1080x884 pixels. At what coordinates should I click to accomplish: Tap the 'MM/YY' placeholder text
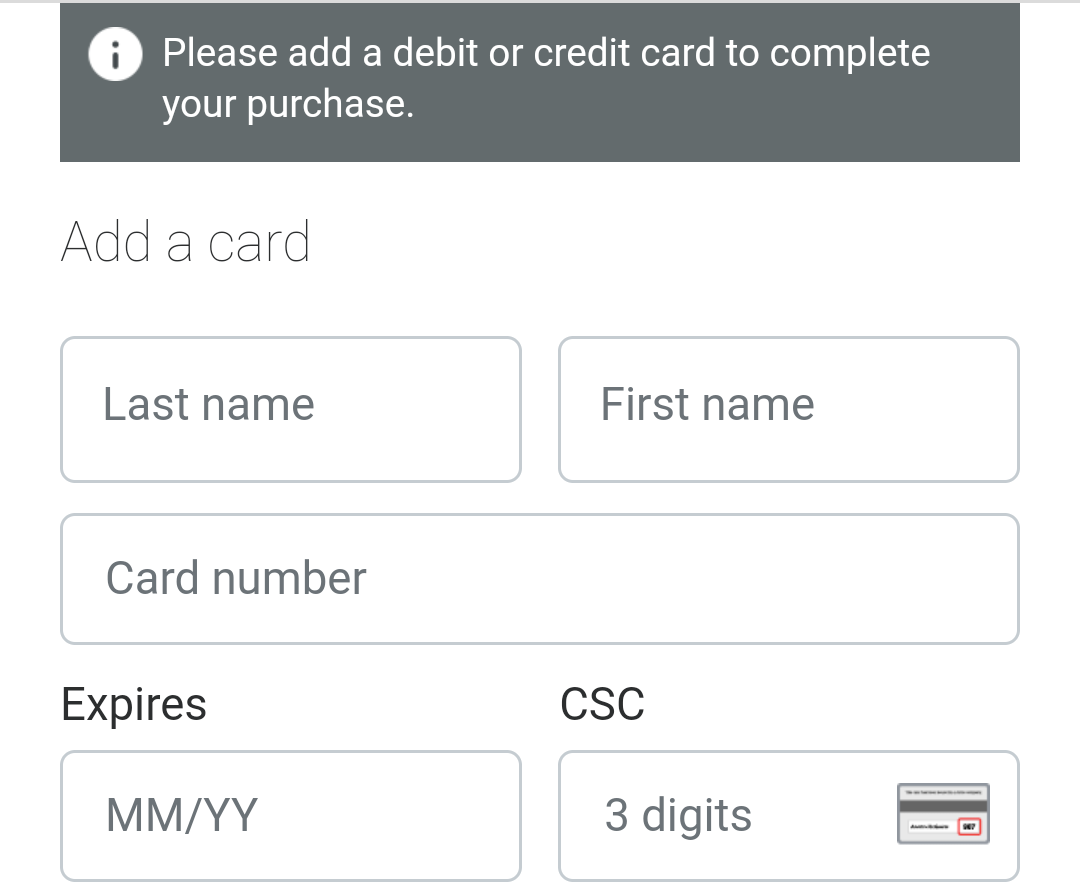point(182,815)
